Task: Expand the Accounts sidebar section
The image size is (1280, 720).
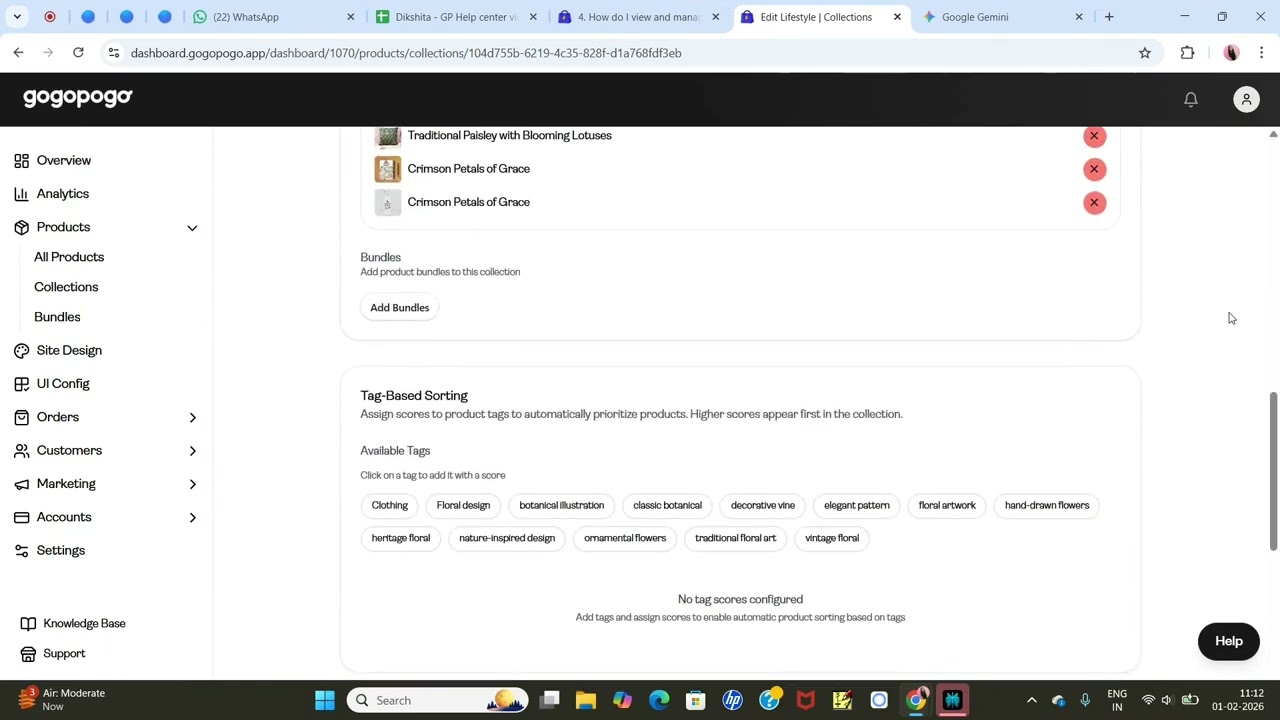Action: 192,517
